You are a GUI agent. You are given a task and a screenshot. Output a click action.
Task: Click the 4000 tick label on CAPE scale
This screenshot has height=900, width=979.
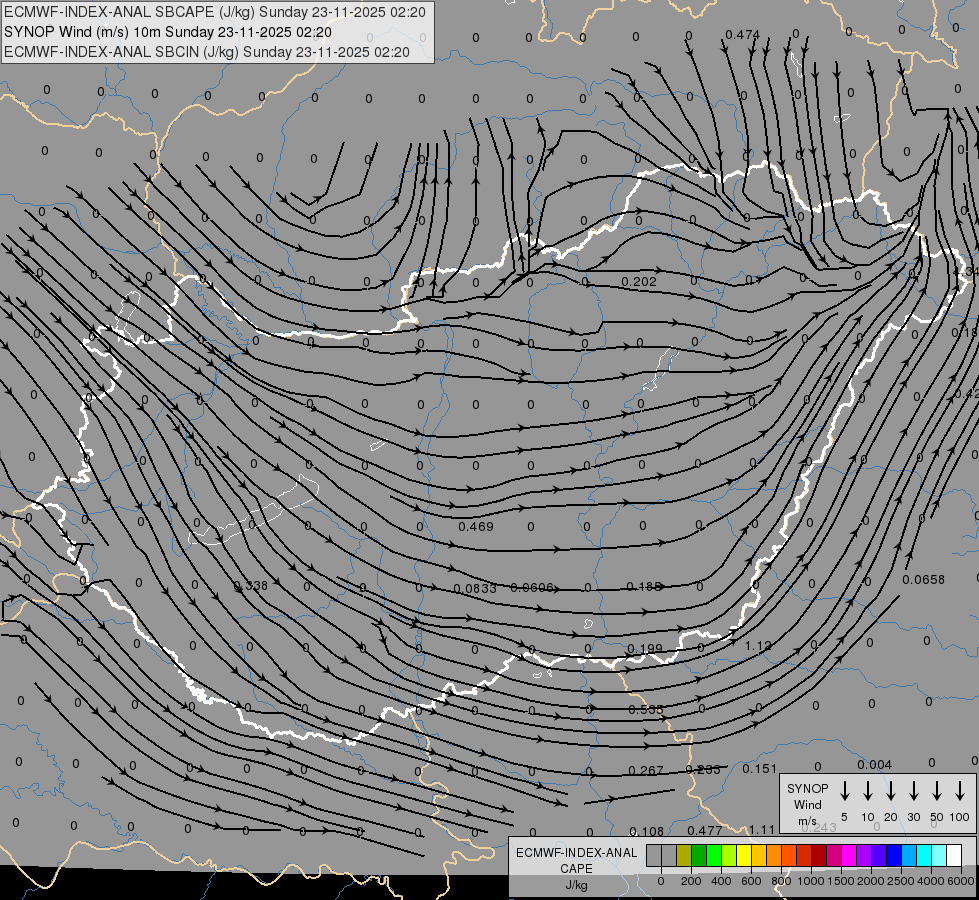coord(930,881)
